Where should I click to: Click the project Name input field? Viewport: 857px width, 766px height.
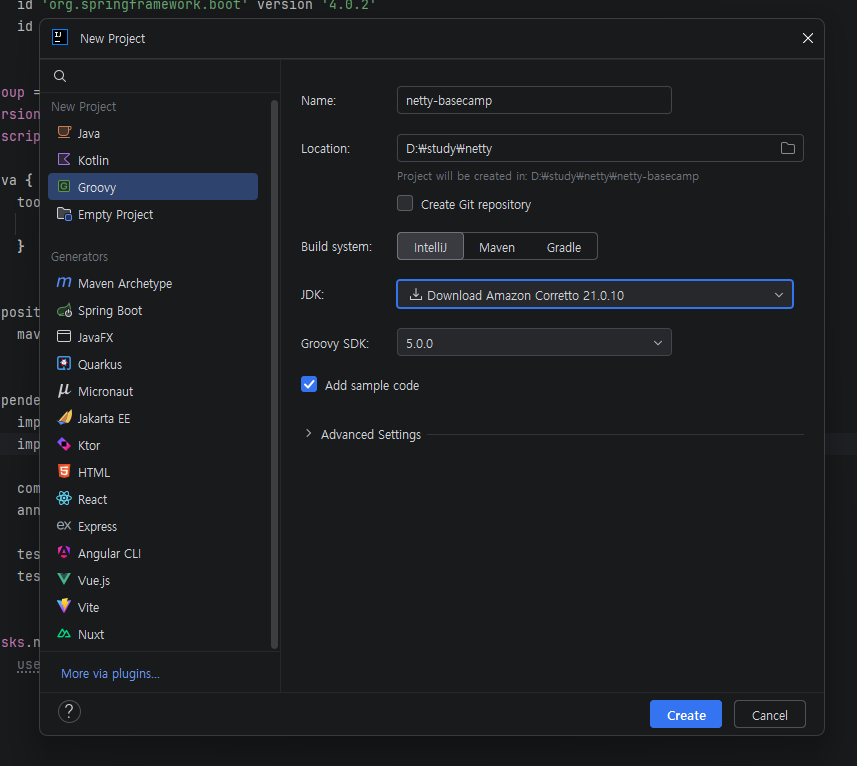[x=534, y=100]
